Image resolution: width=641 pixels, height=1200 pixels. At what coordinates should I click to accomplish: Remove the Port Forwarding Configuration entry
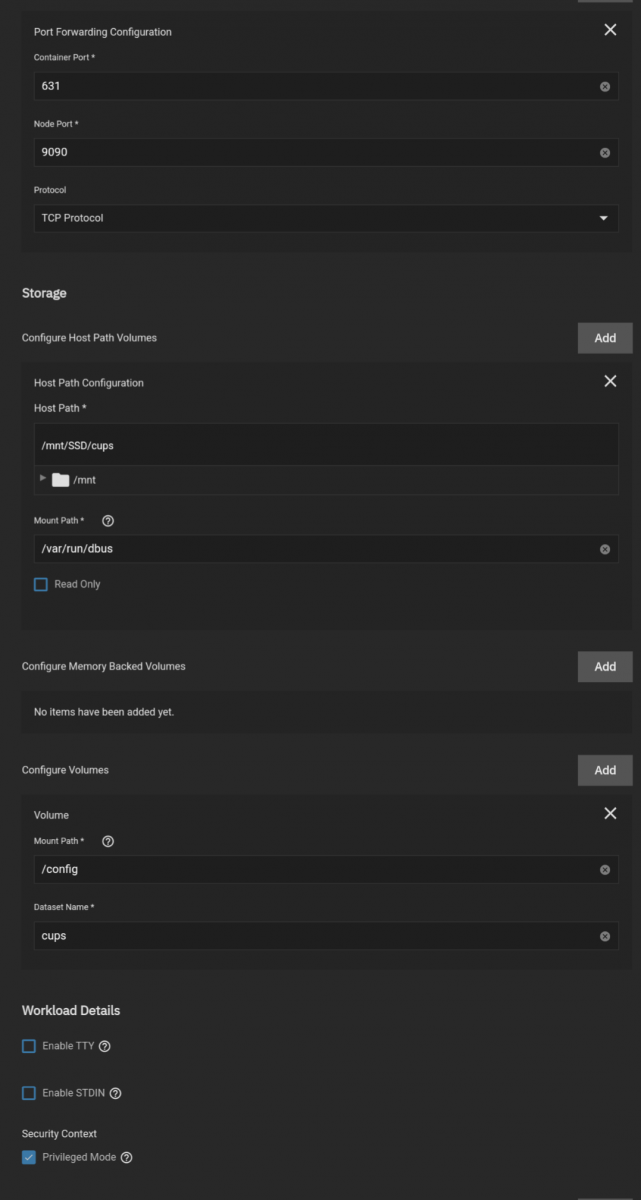pos(610,30)
